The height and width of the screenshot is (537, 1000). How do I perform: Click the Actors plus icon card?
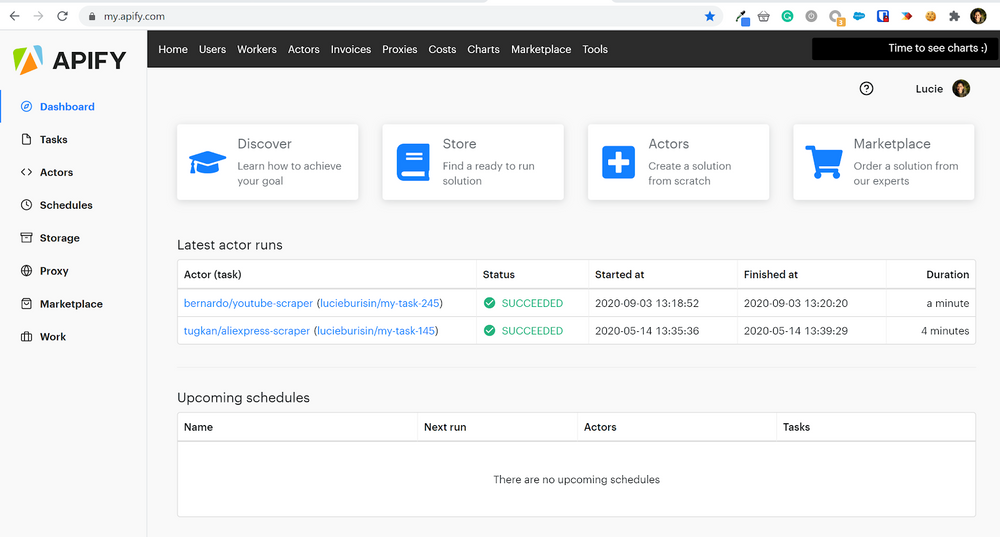[618, 161]
